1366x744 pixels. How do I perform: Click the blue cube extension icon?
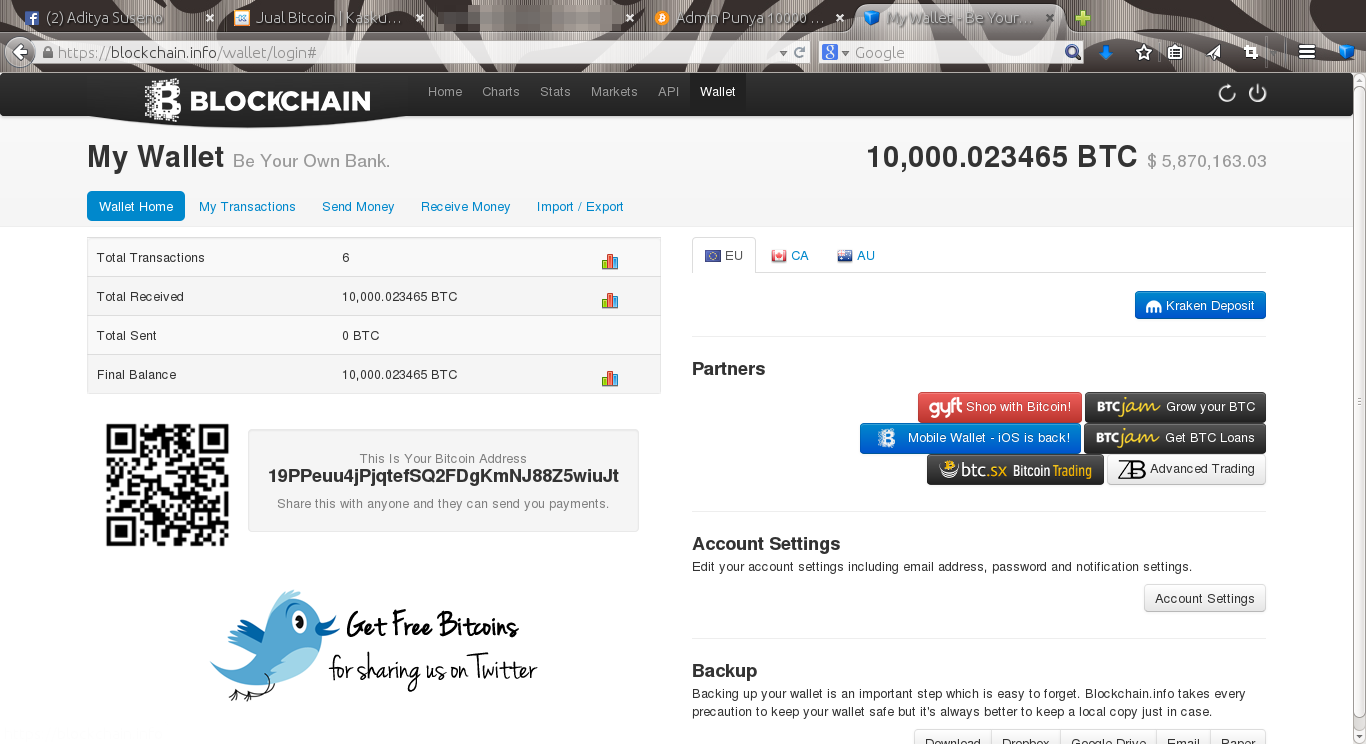point(1346,53)
